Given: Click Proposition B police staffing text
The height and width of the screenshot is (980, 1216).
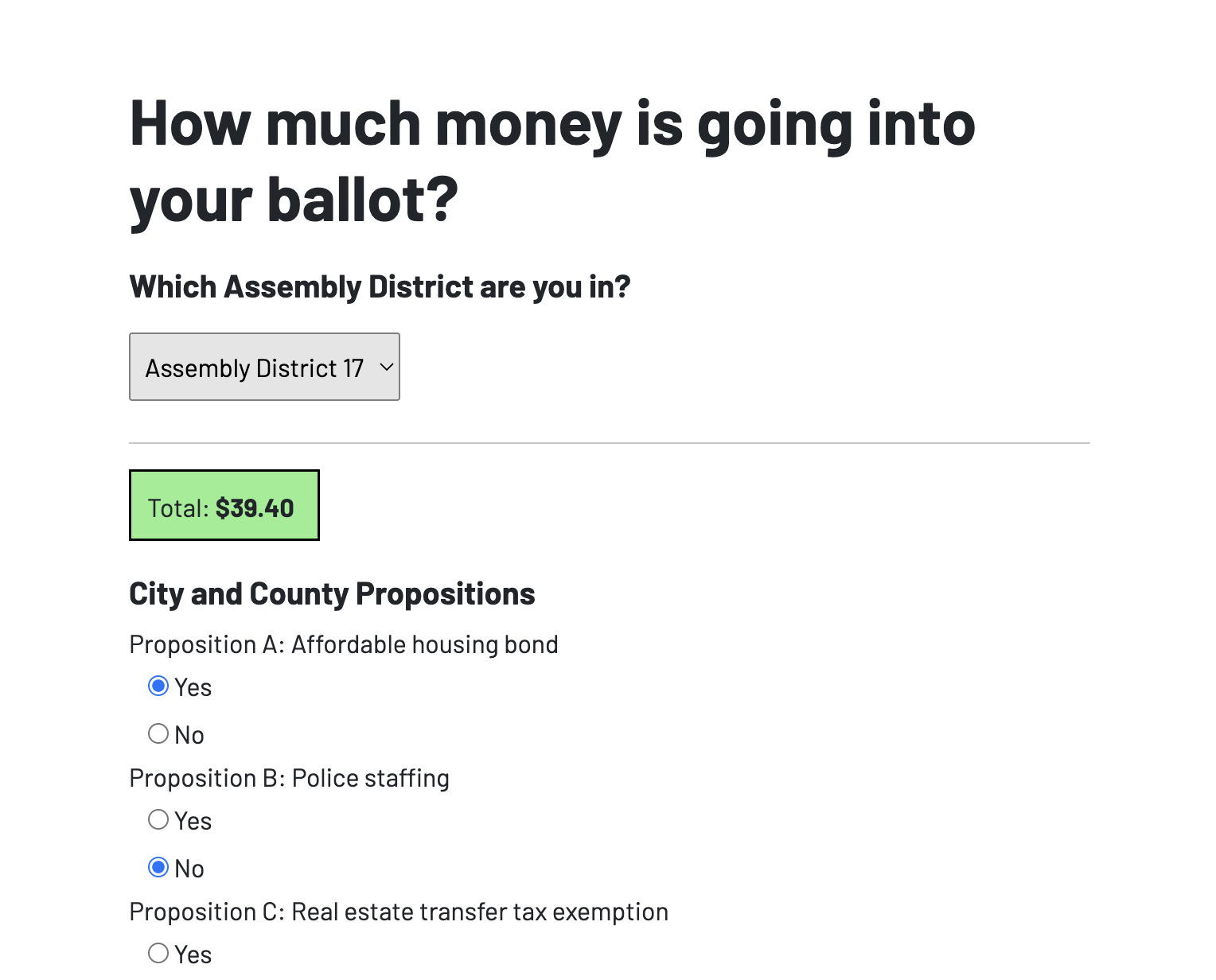Looking at the screenshot, I should [x=289, y=778].
